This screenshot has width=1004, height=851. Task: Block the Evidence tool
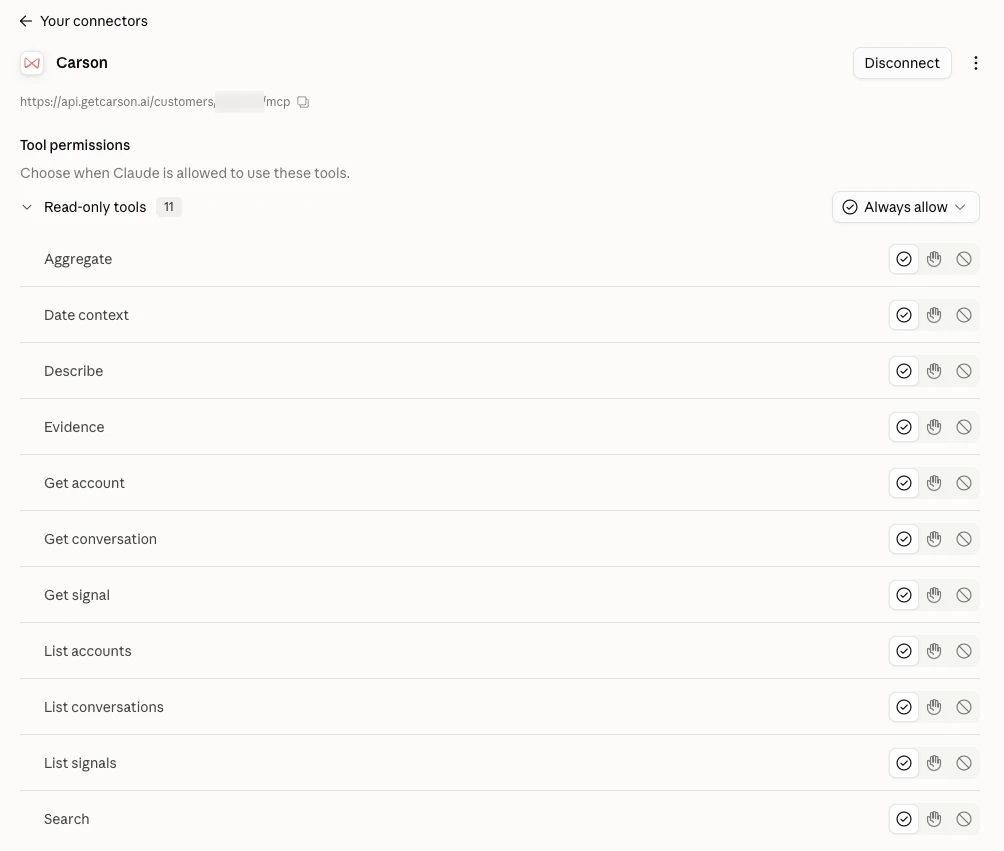(x=964, y=427)
